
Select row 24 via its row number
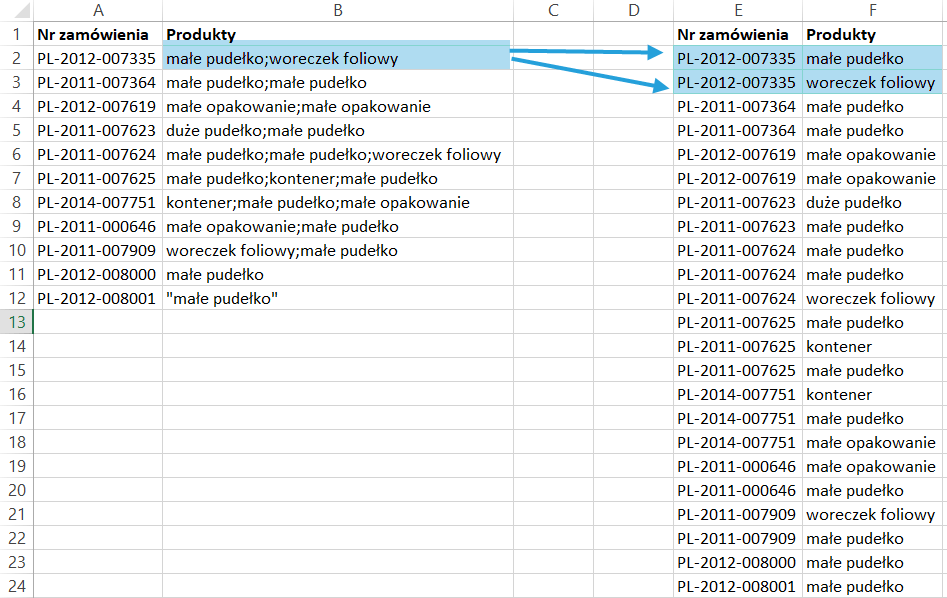tap(16, 586)
